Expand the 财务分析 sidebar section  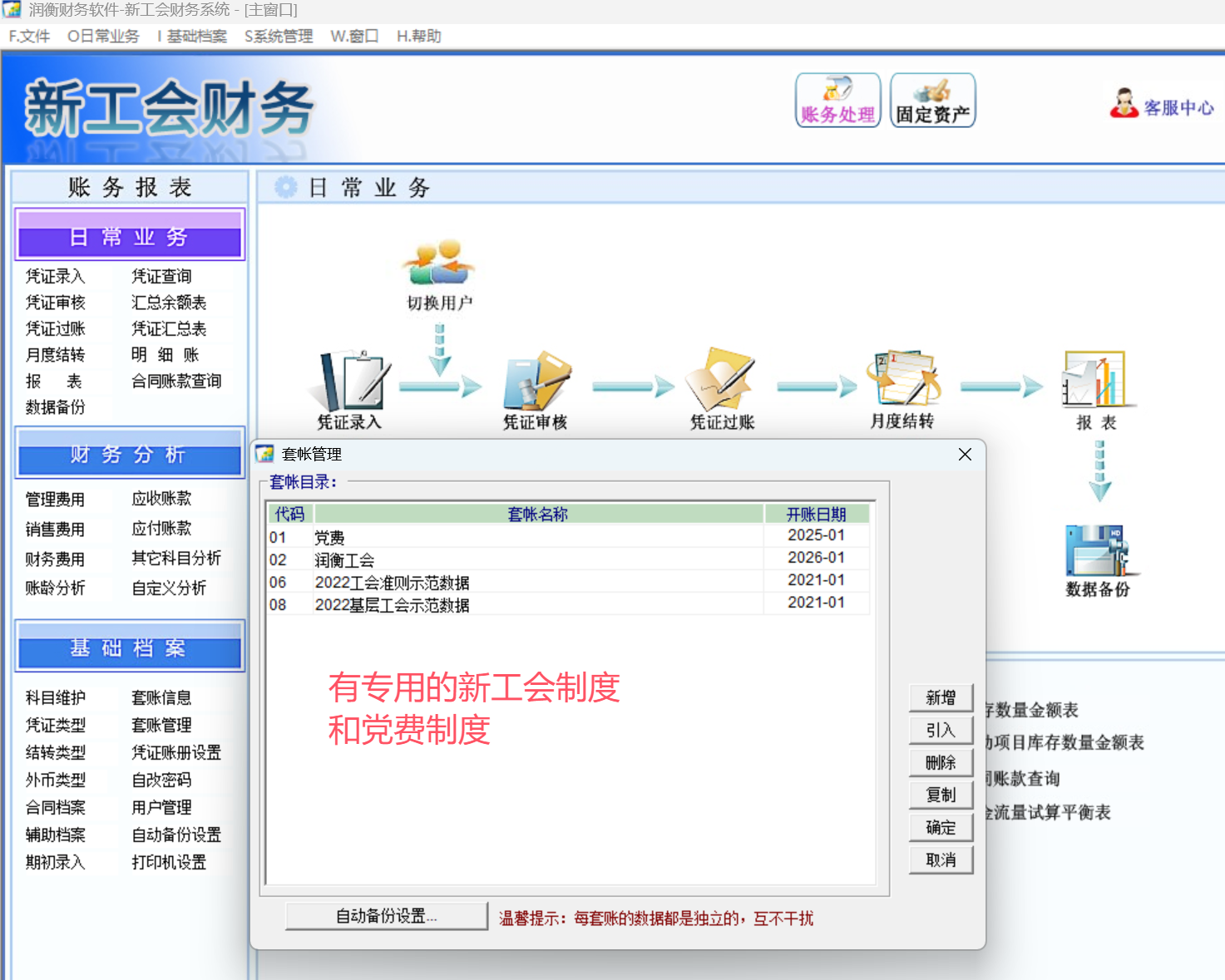click(x=130, y=453)
